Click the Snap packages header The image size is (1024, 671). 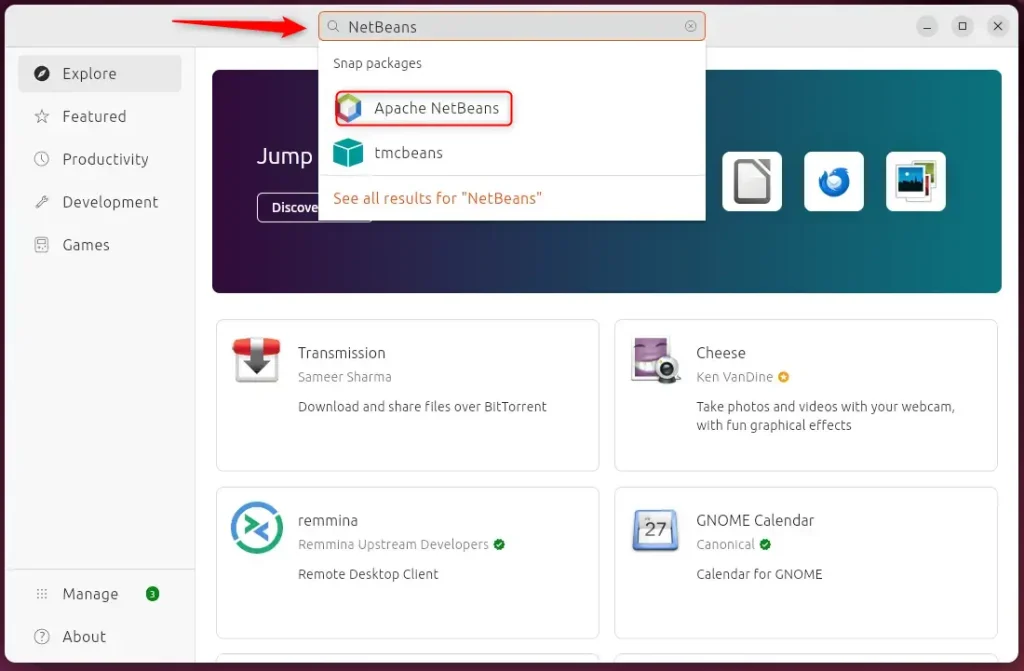pyautogui.click(x=377, y=63)
